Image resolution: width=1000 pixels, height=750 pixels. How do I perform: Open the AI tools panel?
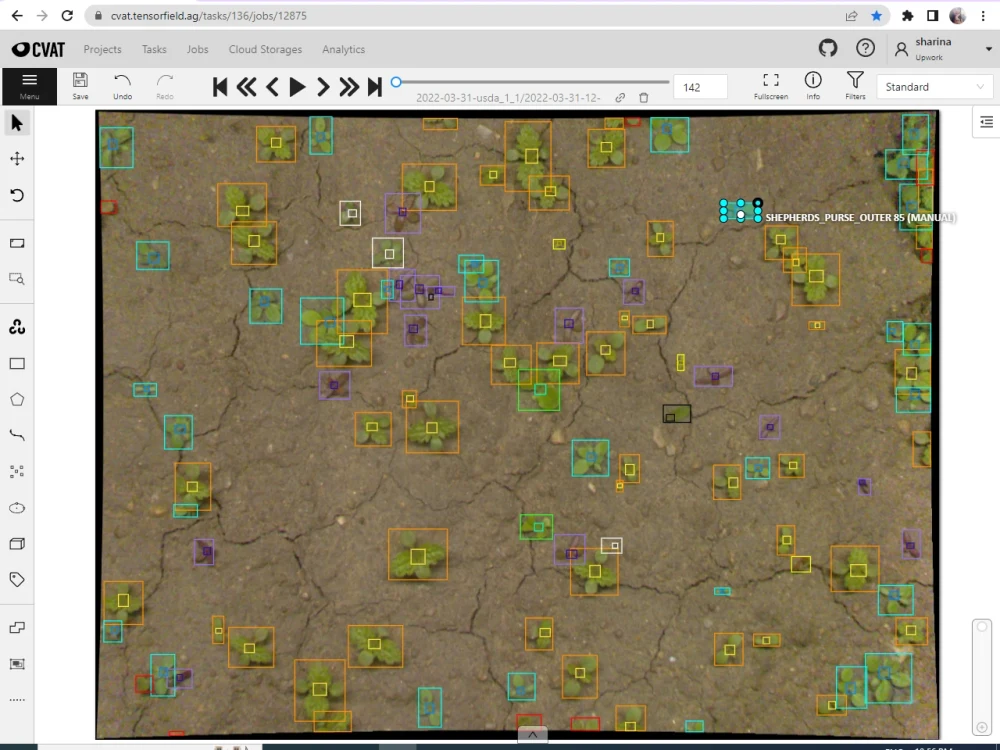tap(16, 326)
